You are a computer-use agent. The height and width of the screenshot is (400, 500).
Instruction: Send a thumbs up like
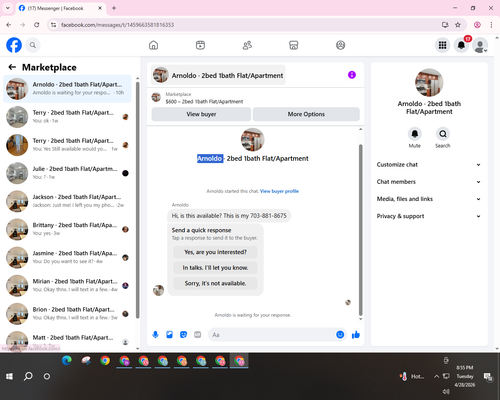tap(356, 335)
